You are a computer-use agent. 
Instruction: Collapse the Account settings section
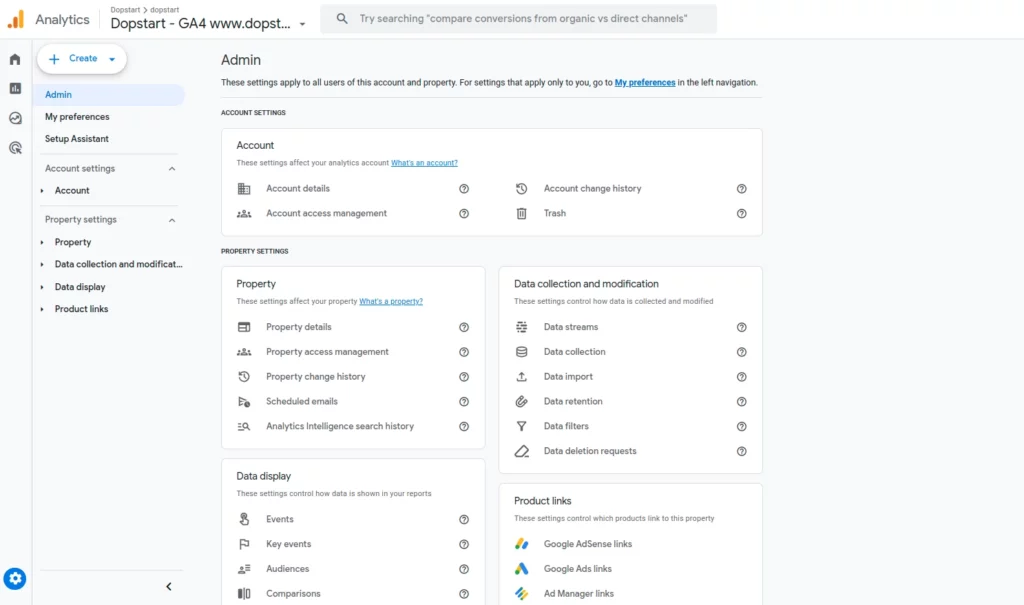click(172, 169)
